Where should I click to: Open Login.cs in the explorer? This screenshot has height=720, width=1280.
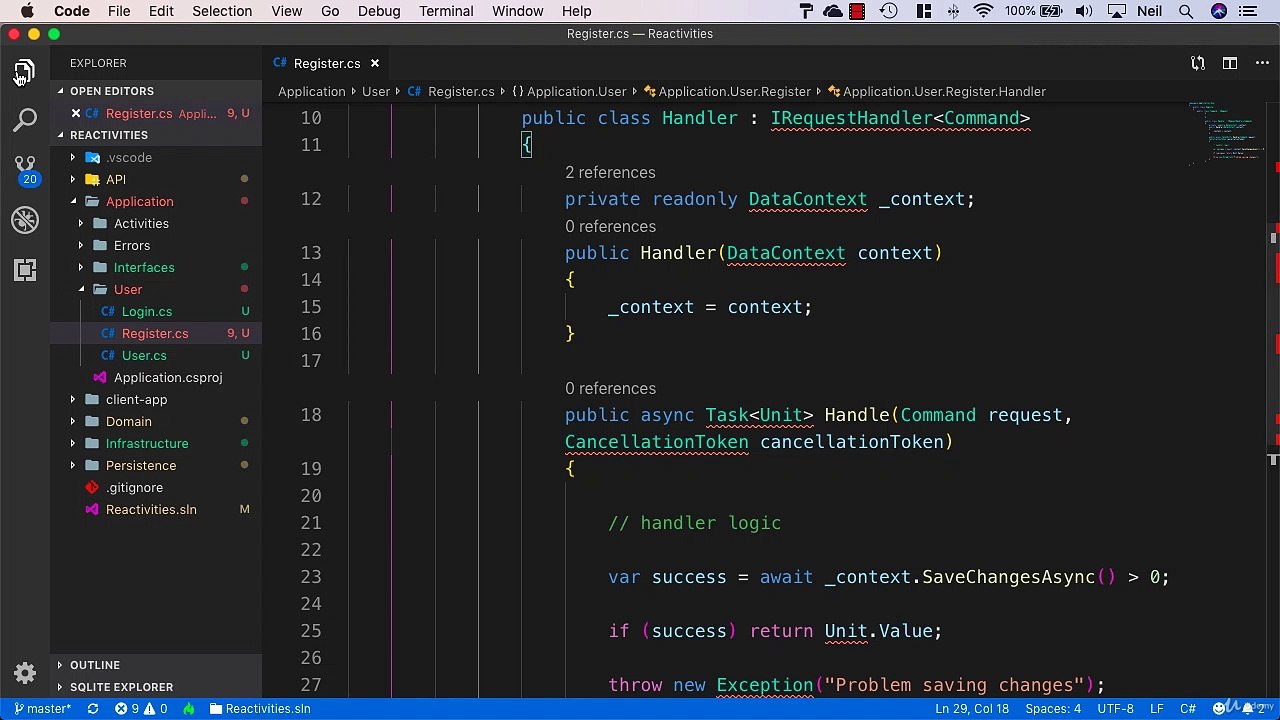[147, 311]
